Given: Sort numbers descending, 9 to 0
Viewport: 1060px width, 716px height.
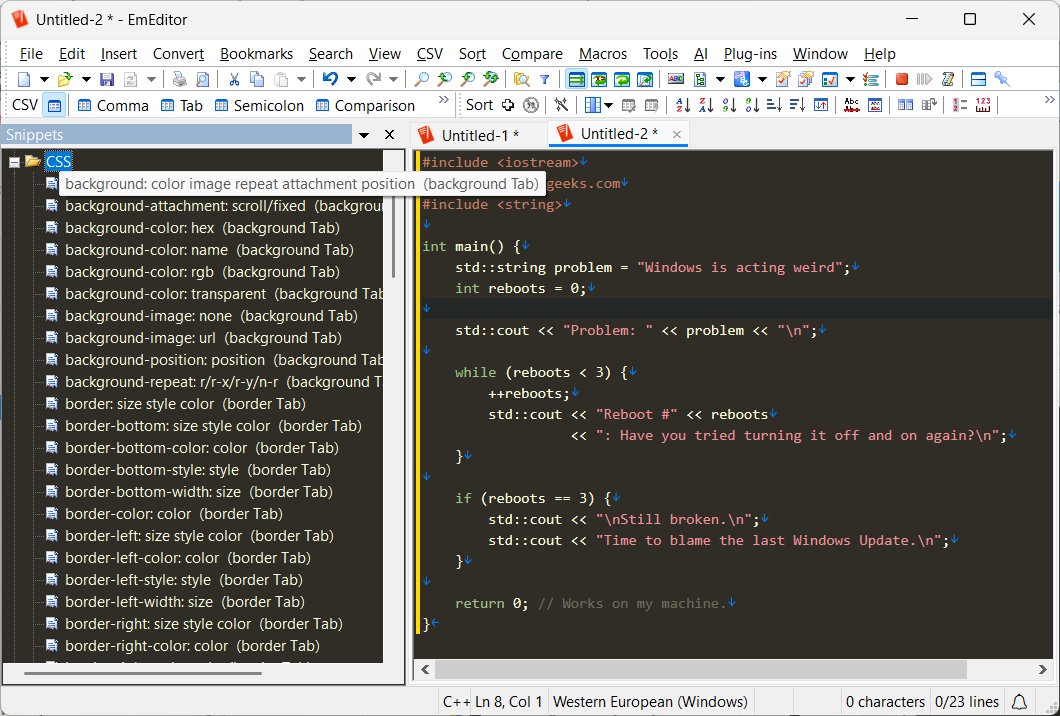Looking at the screenshot, I should pyautogui.click(x=752, y=105).
